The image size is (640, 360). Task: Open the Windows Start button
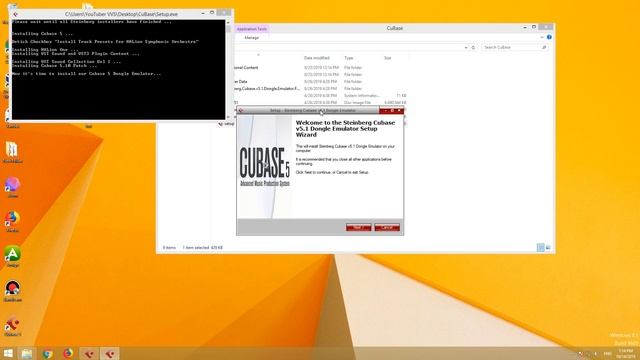(x=8, y=353)
